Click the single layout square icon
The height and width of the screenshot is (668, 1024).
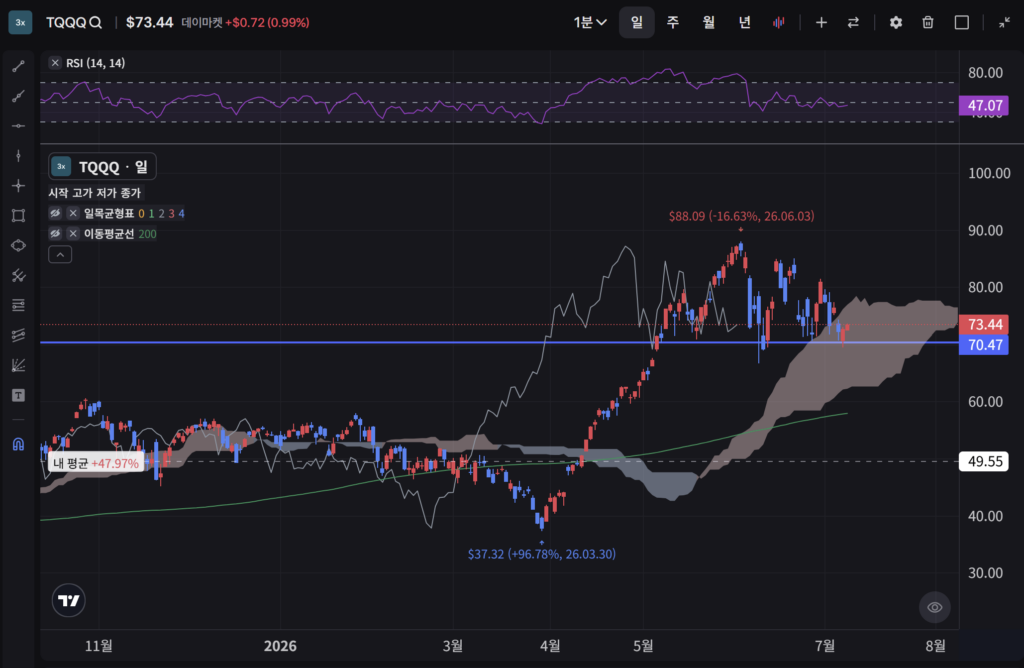[x=961, y=22]
